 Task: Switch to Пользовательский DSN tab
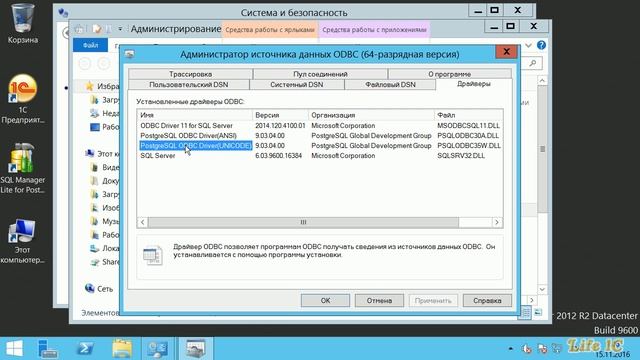[x=189, y=84]
